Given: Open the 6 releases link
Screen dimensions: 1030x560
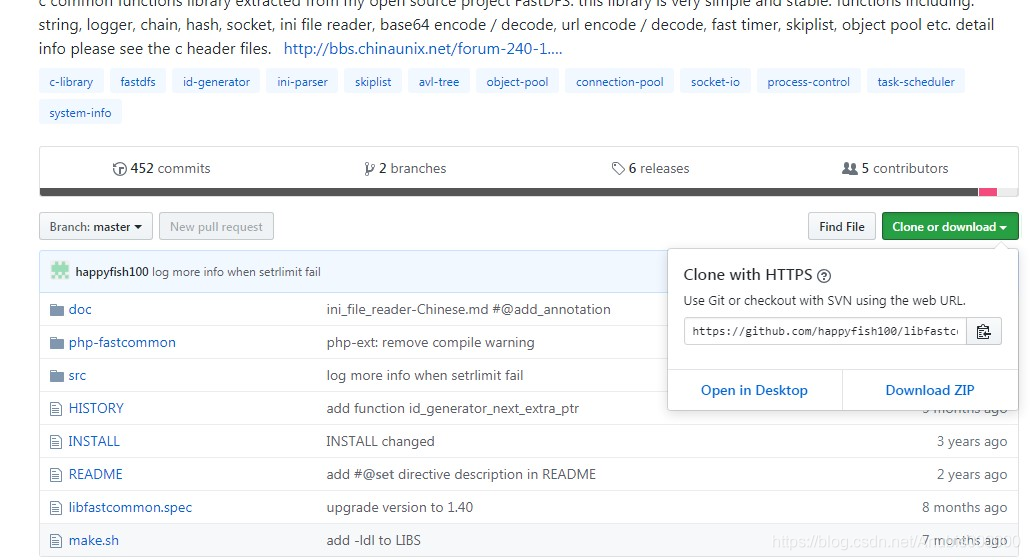Looking at the screenshot, I should [x=650, y=169].
